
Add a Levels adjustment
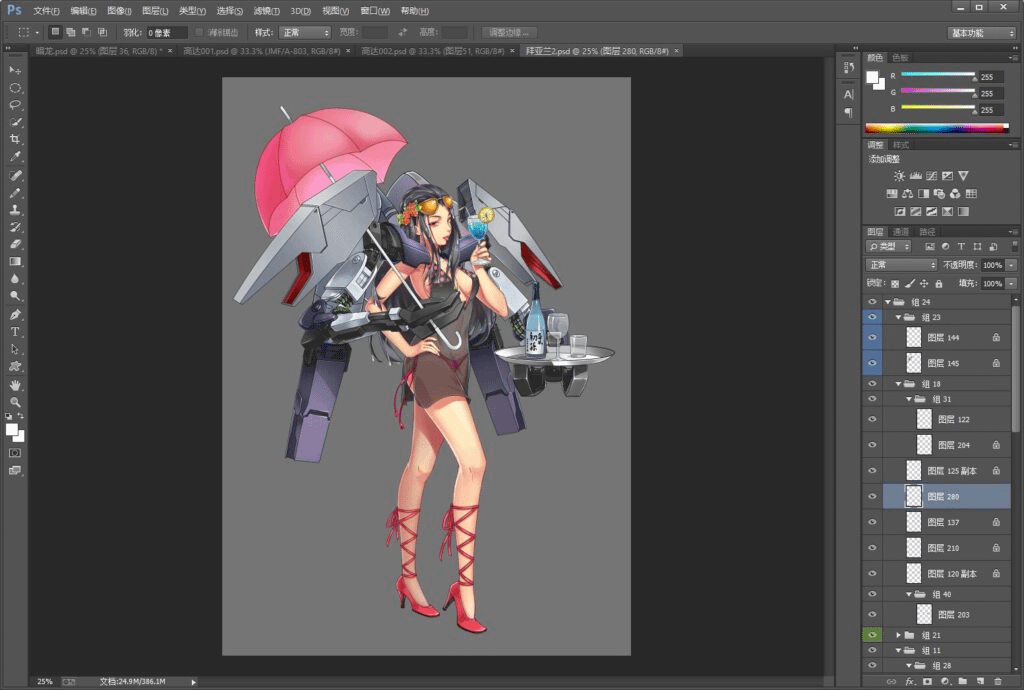916,176
